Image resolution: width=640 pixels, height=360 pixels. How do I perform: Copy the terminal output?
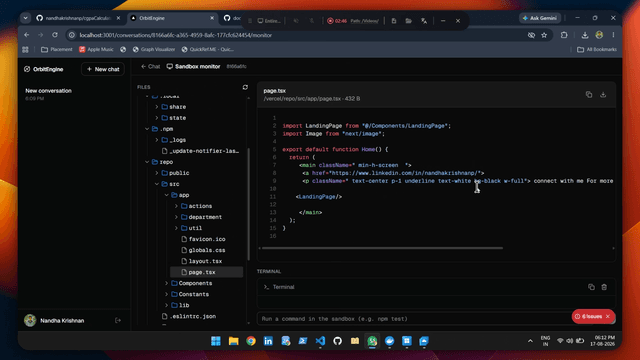[x=591, y=287]
